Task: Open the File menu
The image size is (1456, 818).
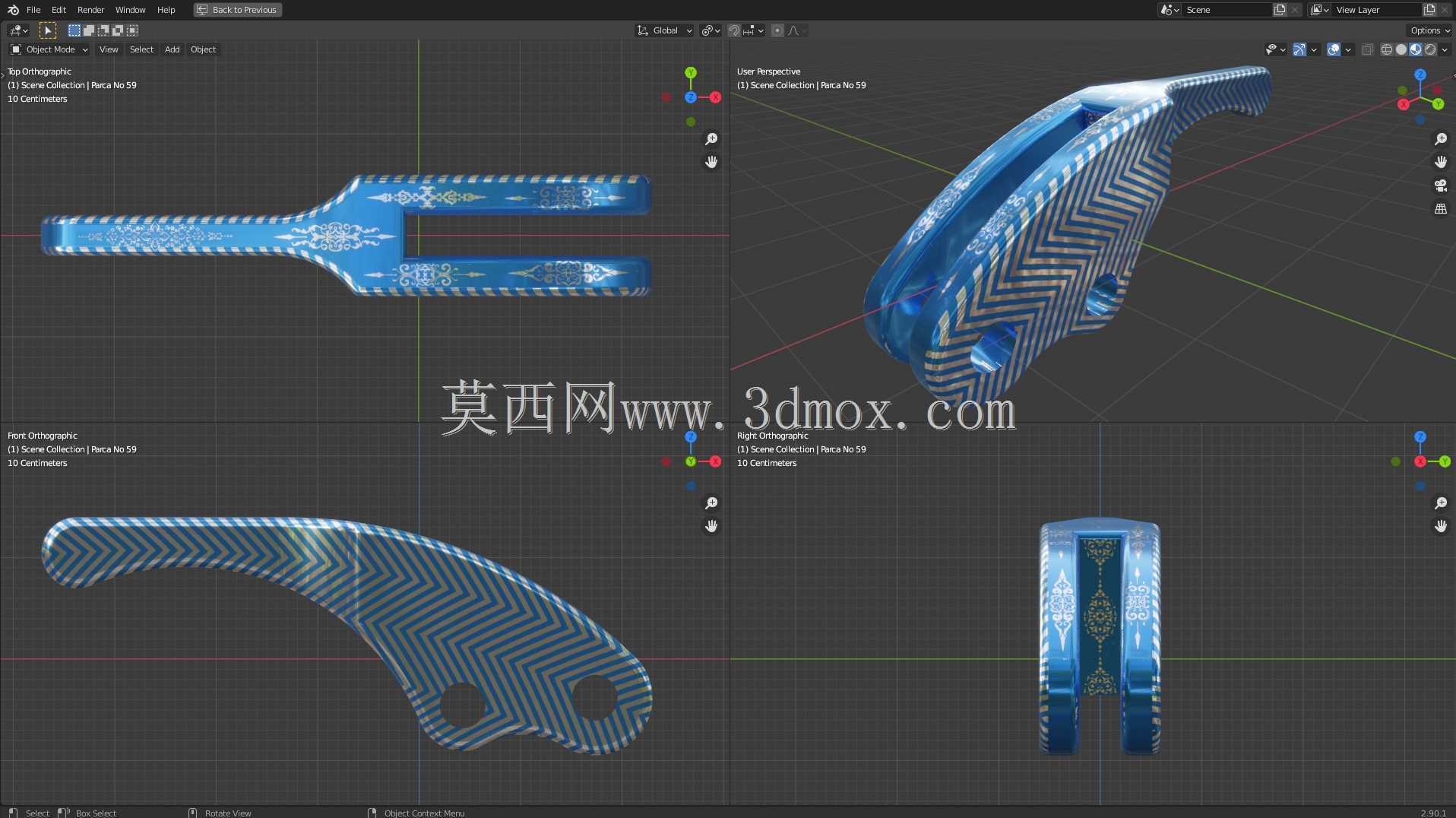Action: [x=33, y=10]
